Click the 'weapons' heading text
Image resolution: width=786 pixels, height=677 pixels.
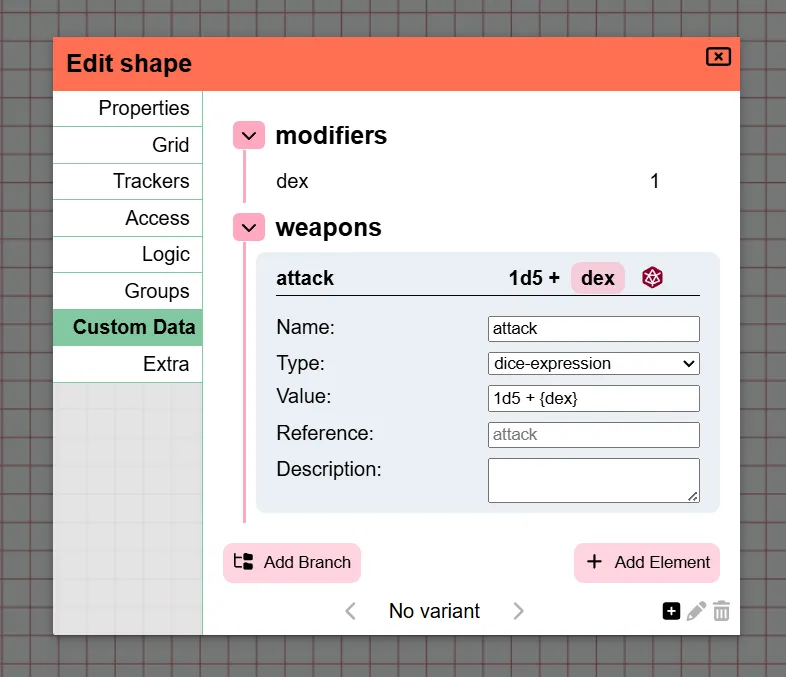click(329, 228)
